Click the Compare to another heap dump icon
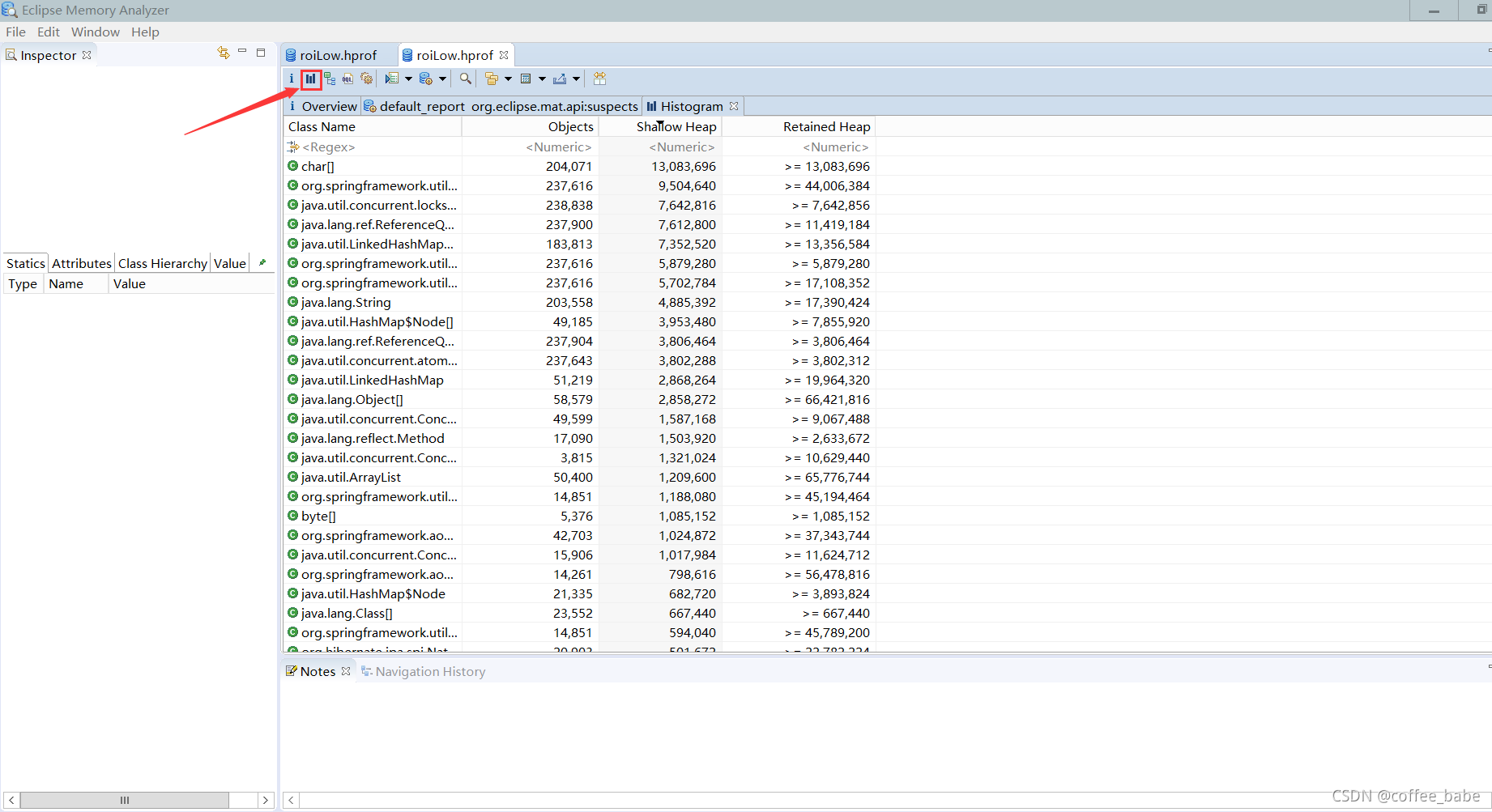Screen dimensions: 1492x812 (x=599, y=79)
